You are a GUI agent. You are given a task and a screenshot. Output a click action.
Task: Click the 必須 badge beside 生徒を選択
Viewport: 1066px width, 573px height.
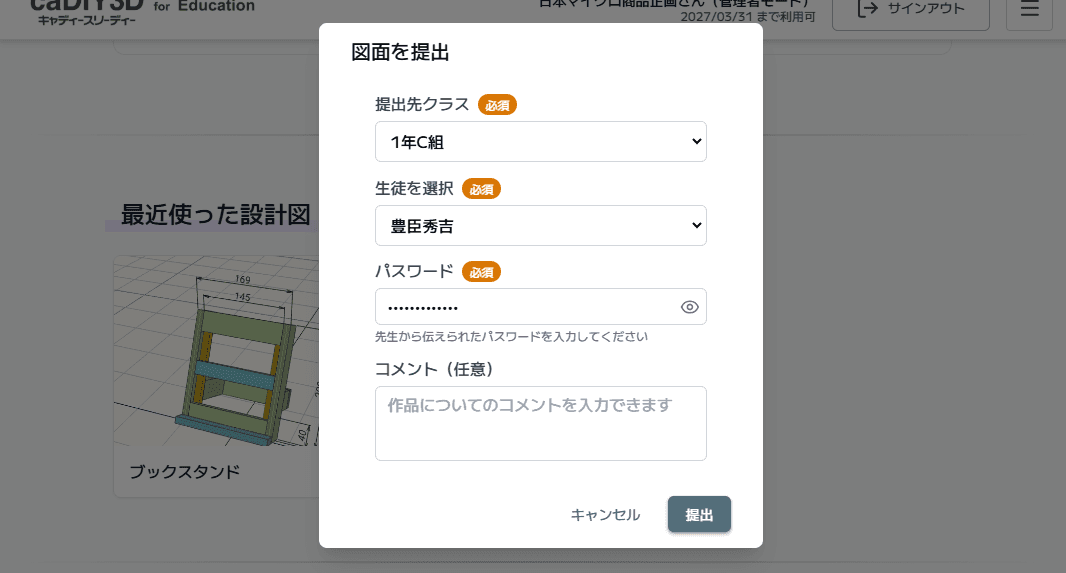481,188
